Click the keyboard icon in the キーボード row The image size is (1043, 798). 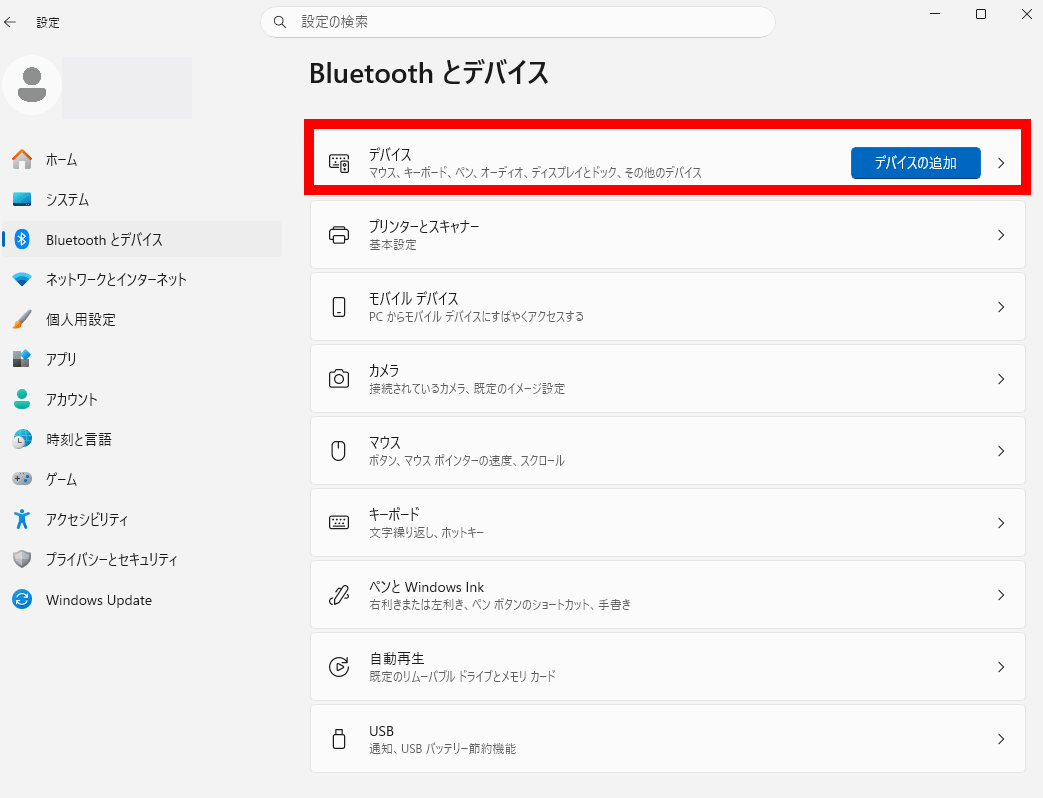[339, 523]
